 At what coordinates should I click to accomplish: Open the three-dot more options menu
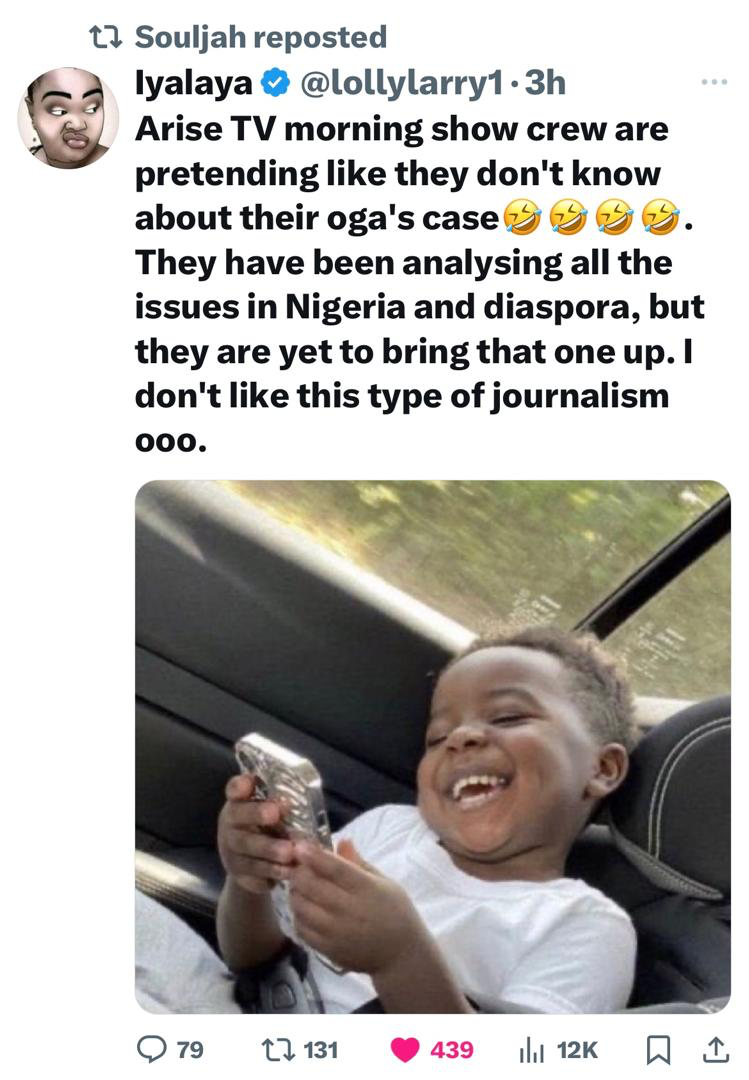[714, 83]
